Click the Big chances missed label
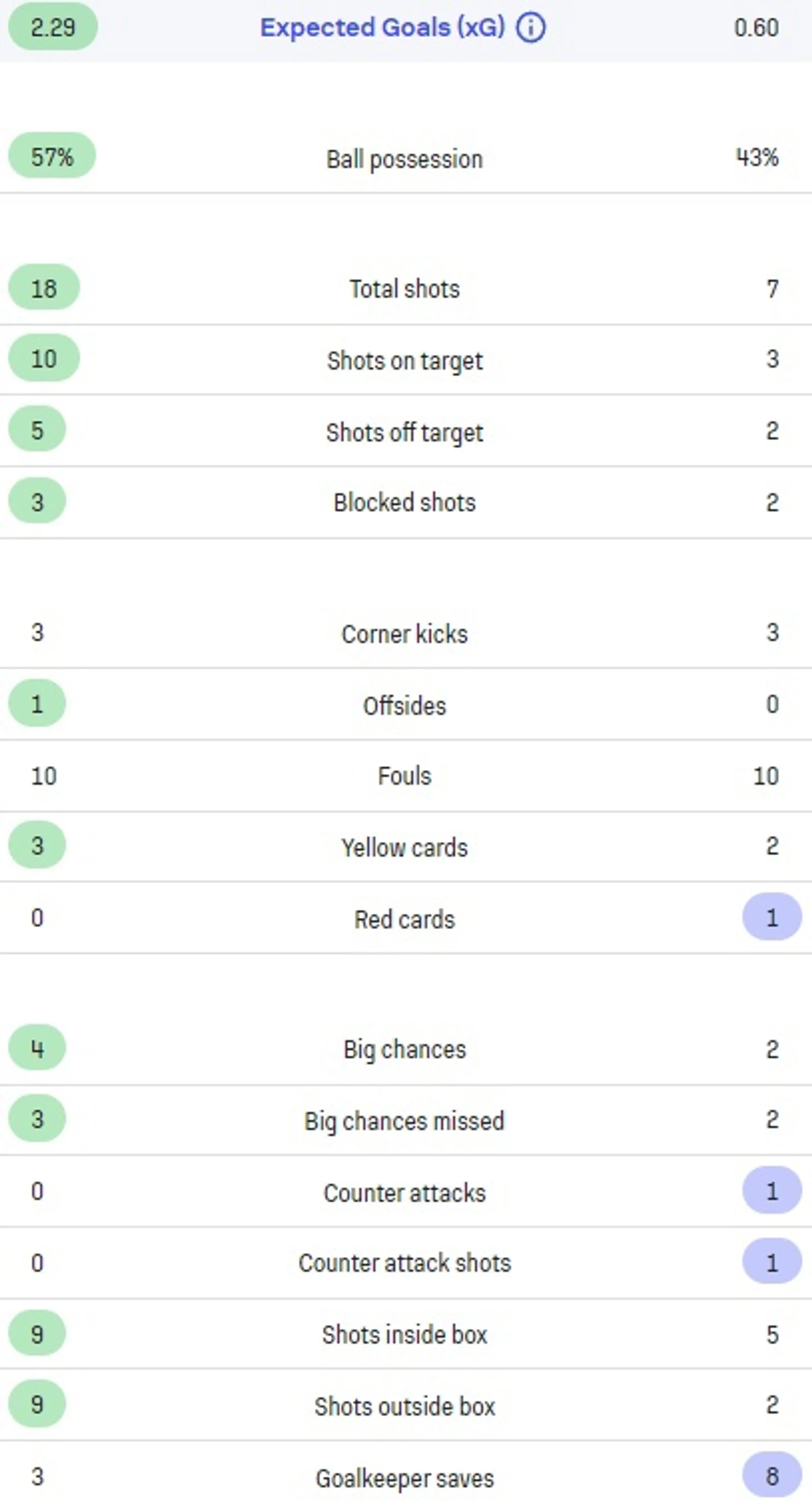The width and height of the screenshot is (812, 1509). pos(404,1121)
